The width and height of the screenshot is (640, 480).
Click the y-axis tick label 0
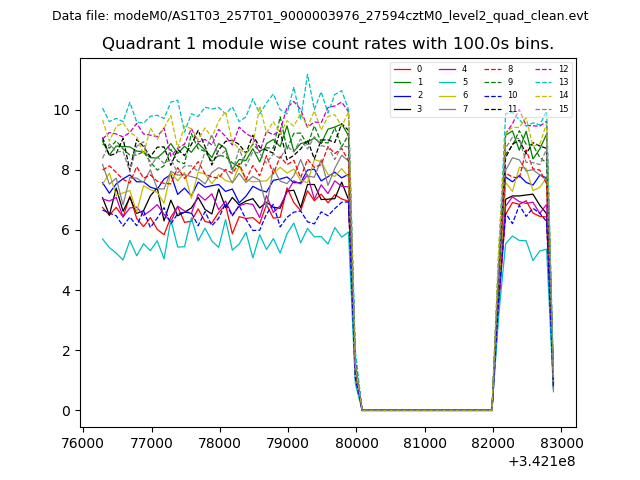click(66, 411)
